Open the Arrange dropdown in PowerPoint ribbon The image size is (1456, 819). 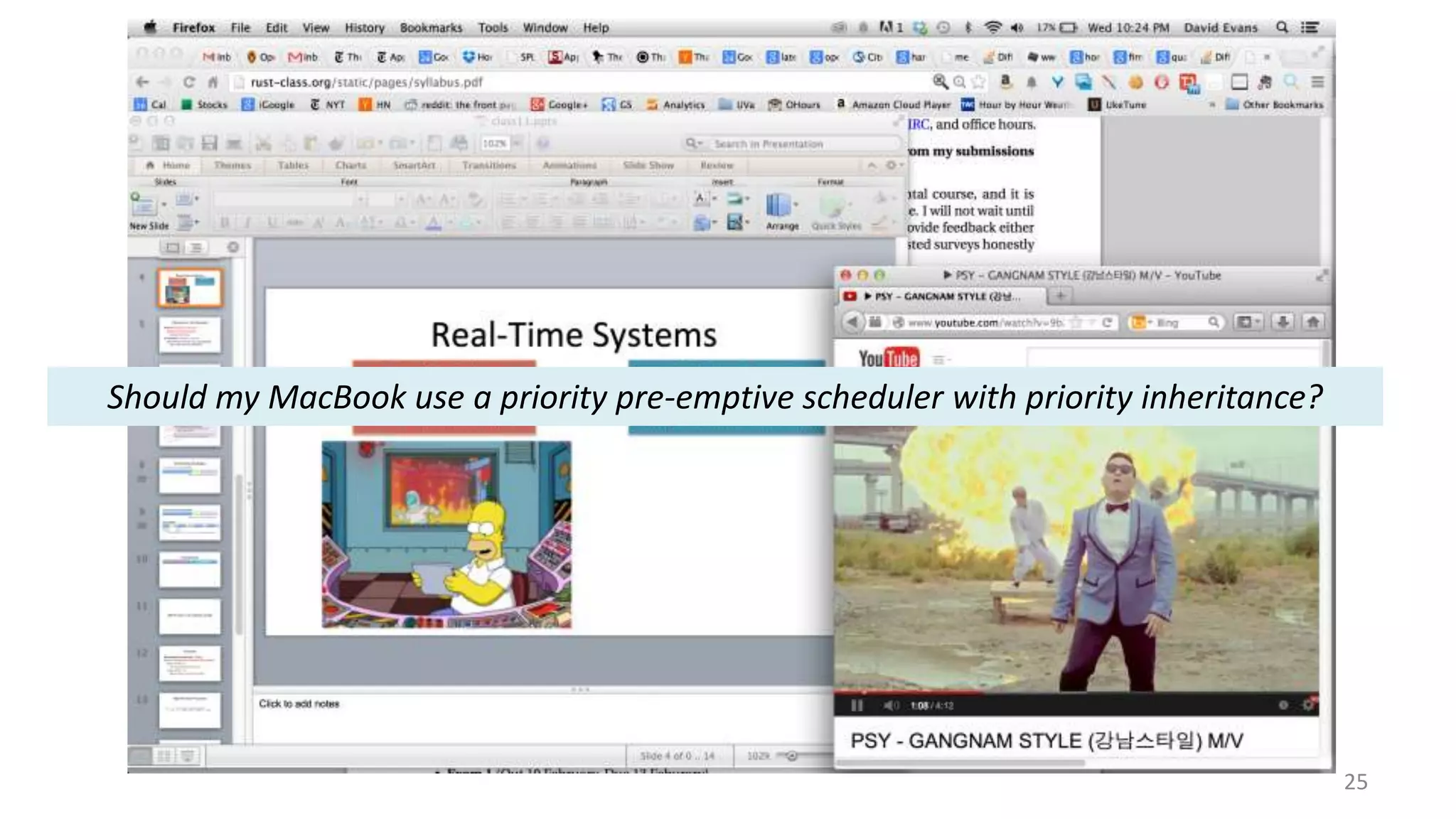pos(782,211)
